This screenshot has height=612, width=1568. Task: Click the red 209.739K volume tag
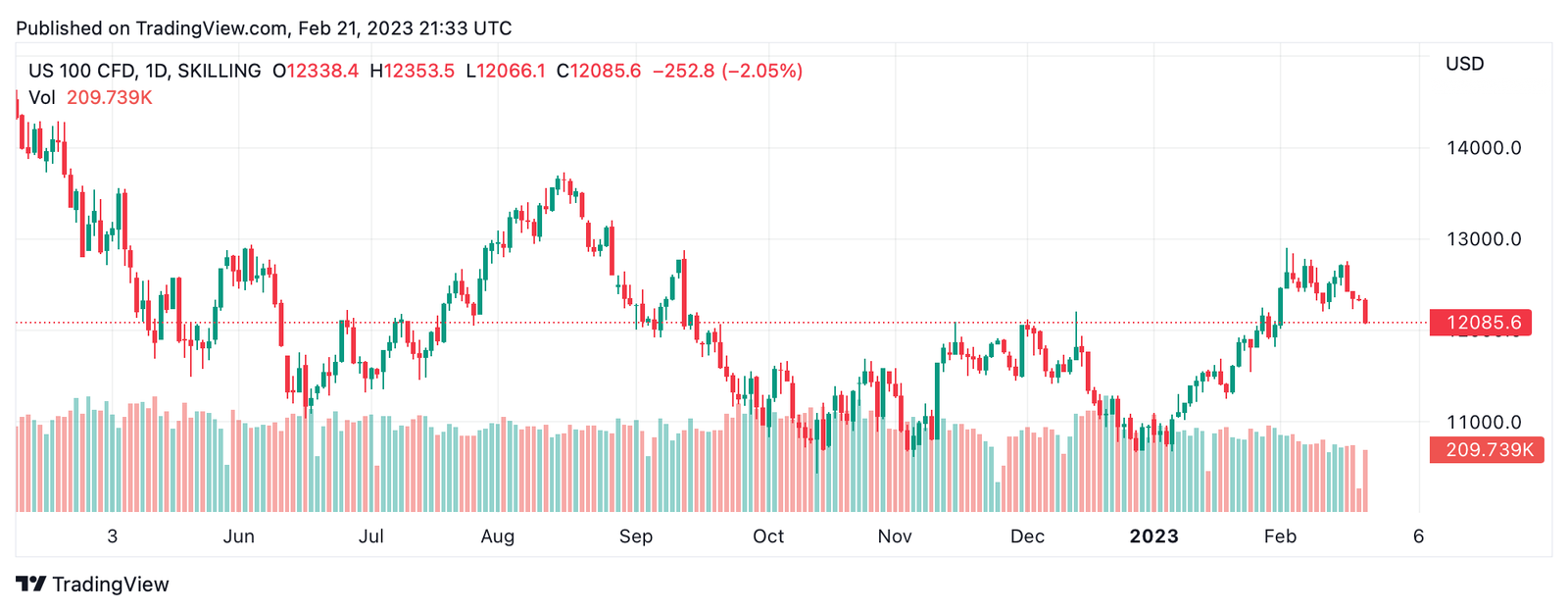(1487, 450)
